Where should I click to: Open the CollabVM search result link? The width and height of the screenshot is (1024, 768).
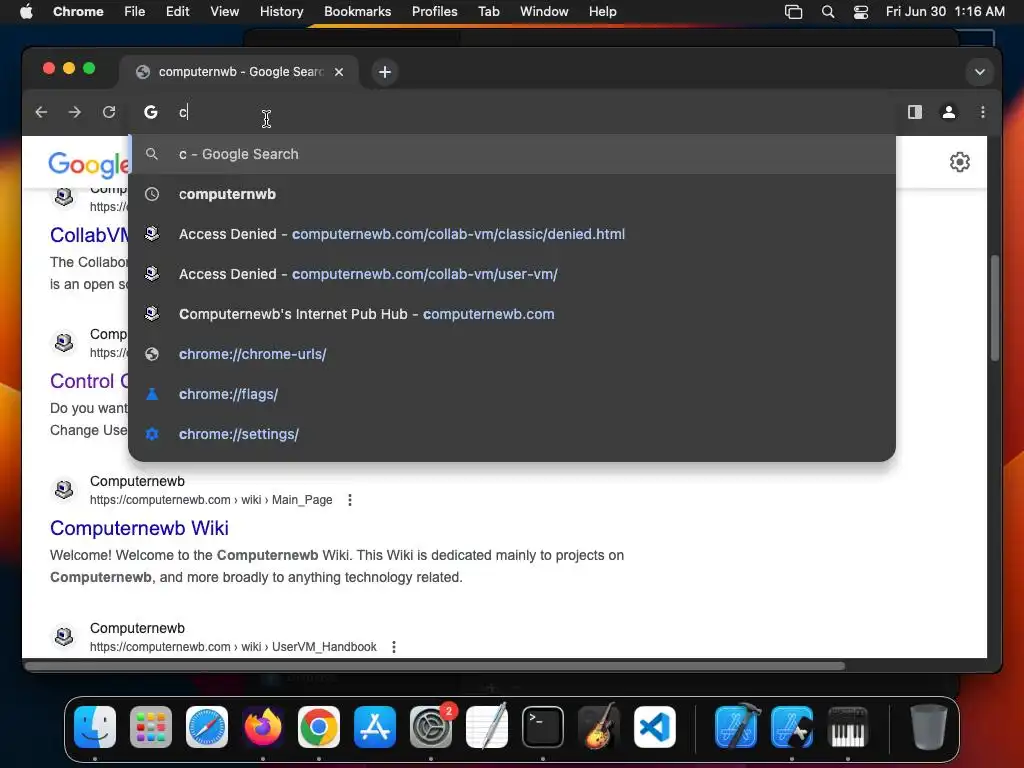[x=89, y=234]
